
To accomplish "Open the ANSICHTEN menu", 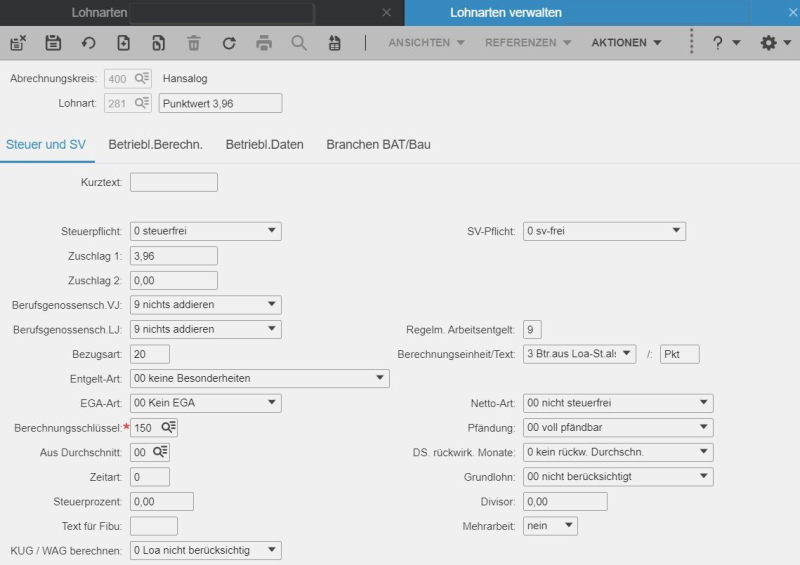I will 426,43.
